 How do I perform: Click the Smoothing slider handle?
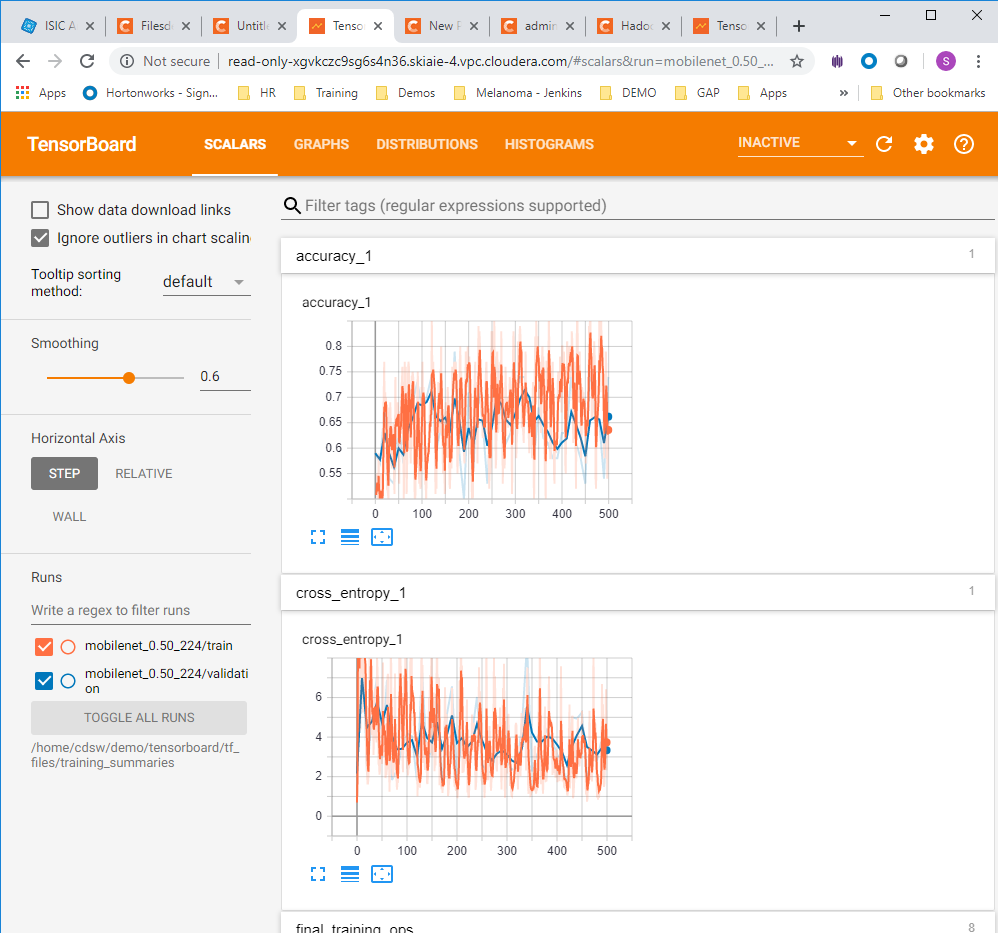(129, 378)
